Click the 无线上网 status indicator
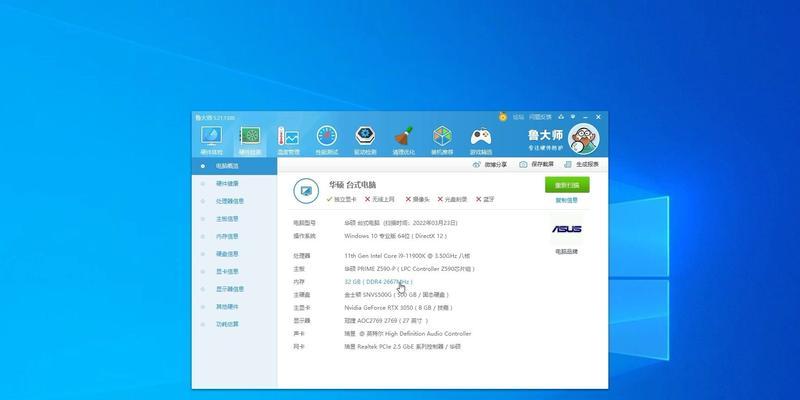This screenshot has width=800, height=400. [x=380, y=199]
